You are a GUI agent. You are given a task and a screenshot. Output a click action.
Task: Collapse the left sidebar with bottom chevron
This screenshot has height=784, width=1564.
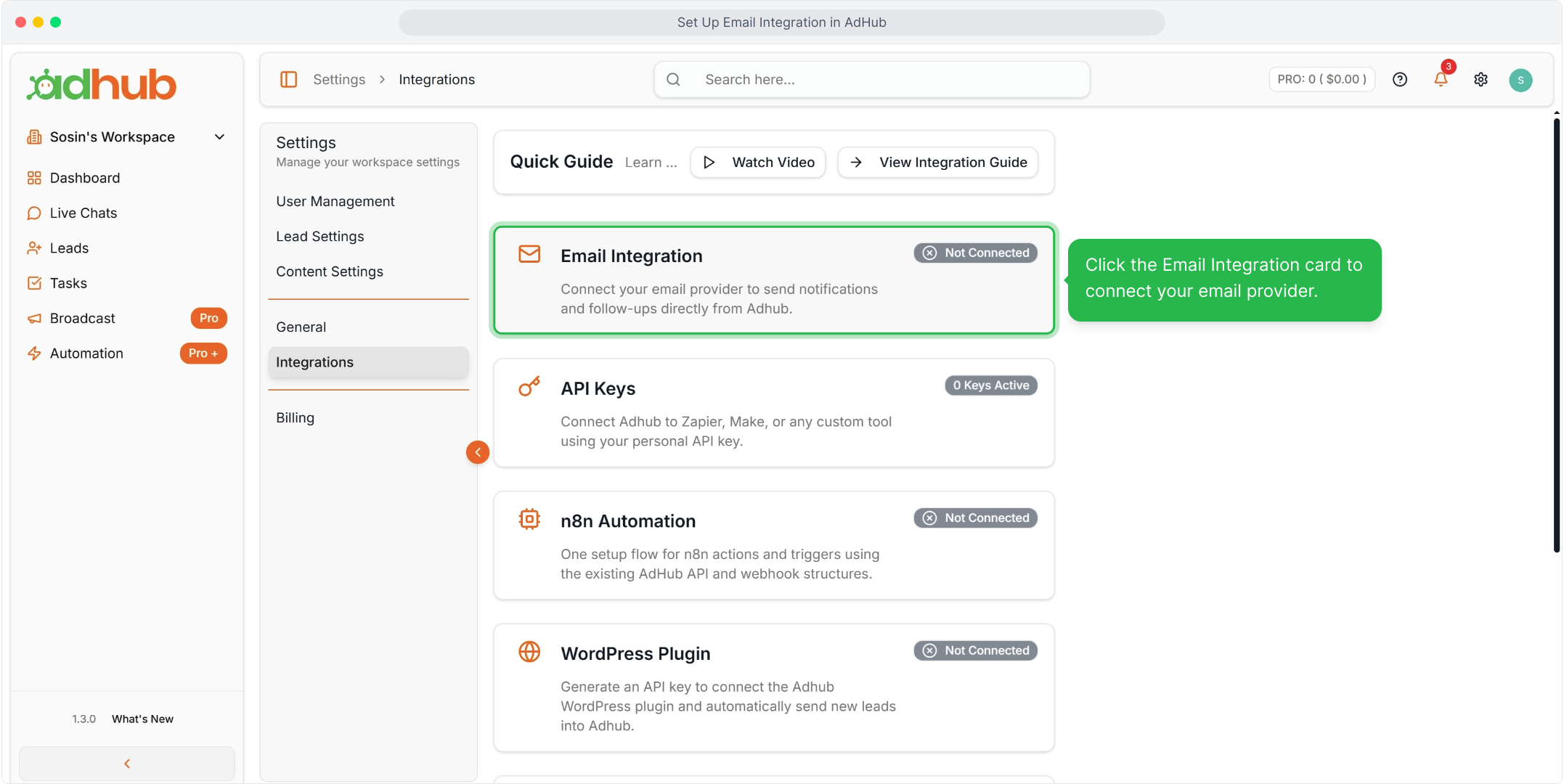coord(127,764)
